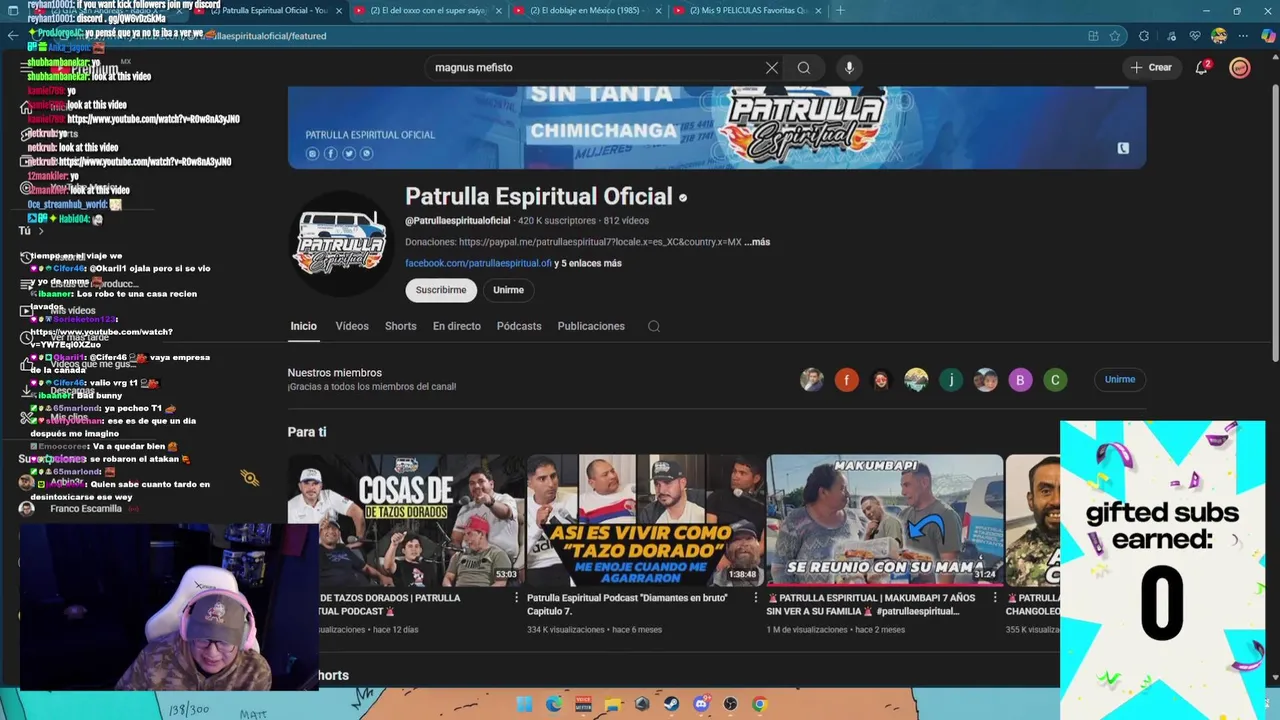This screenshot has height=720, width=1280.
Task: Click the verified badge next to channel name
Action: [x=683, y=198]
